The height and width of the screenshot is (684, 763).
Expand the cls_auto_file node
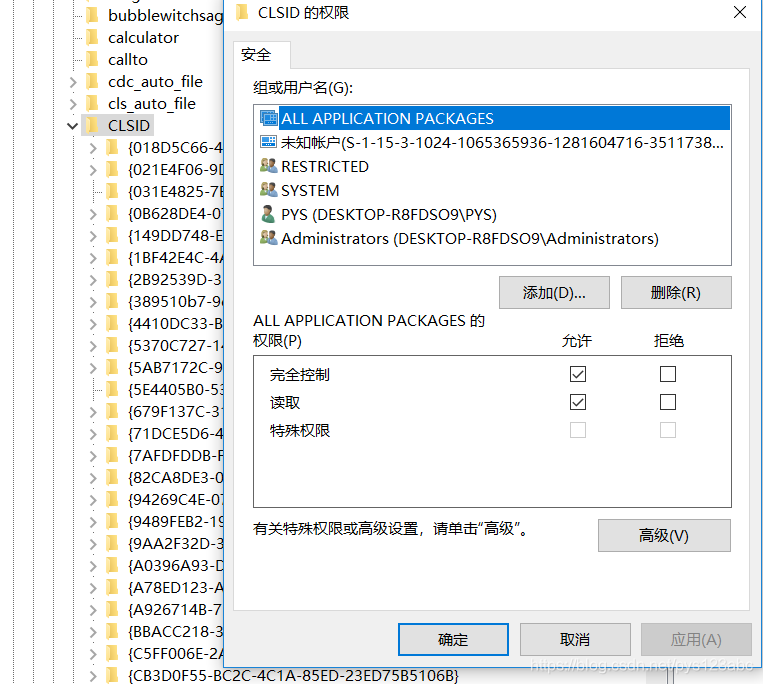73,104
